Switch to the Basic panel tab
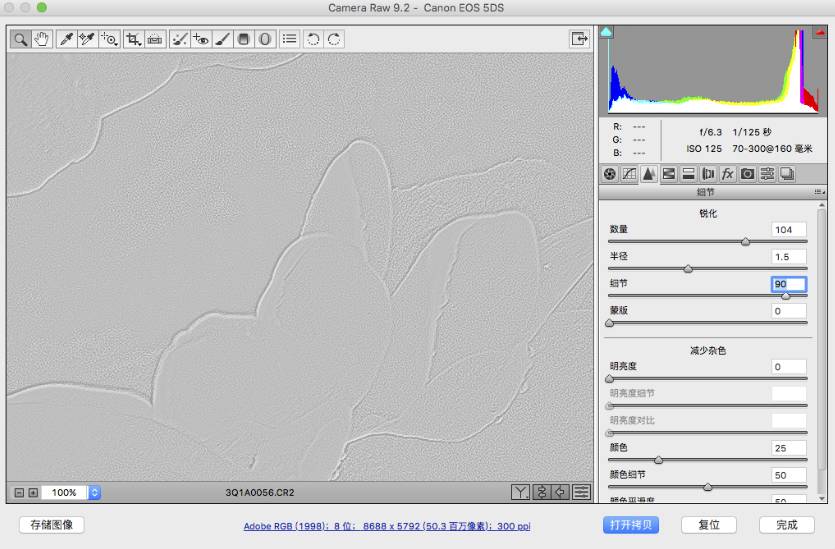 tap(610, 174)
